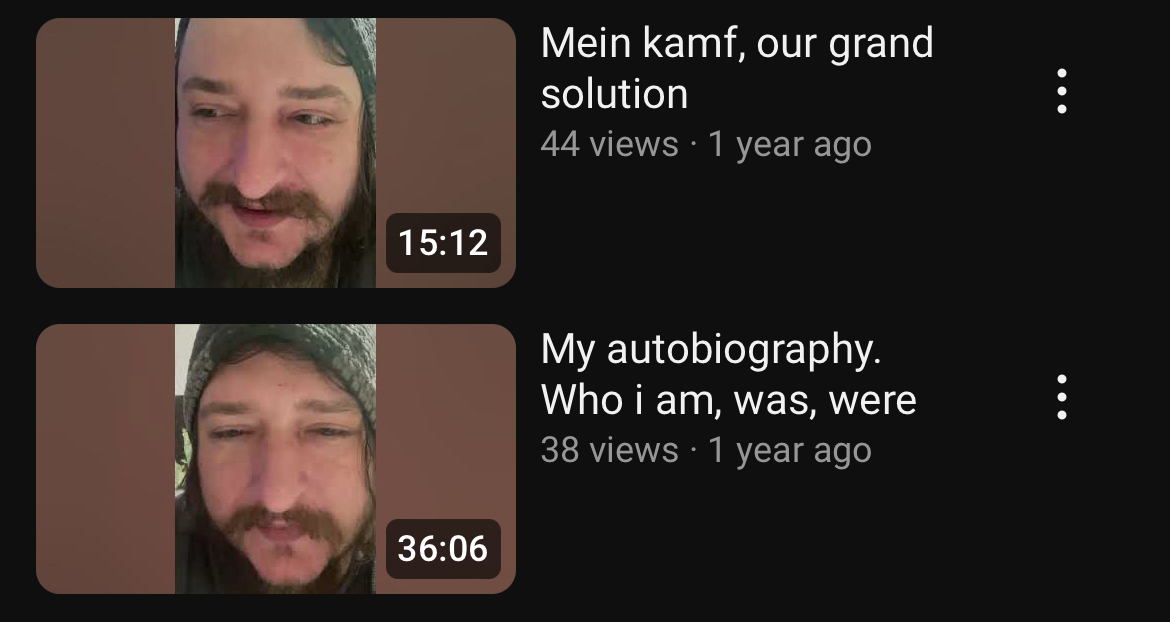Click 'Who i am, was, were' title line

pos(728,400)
